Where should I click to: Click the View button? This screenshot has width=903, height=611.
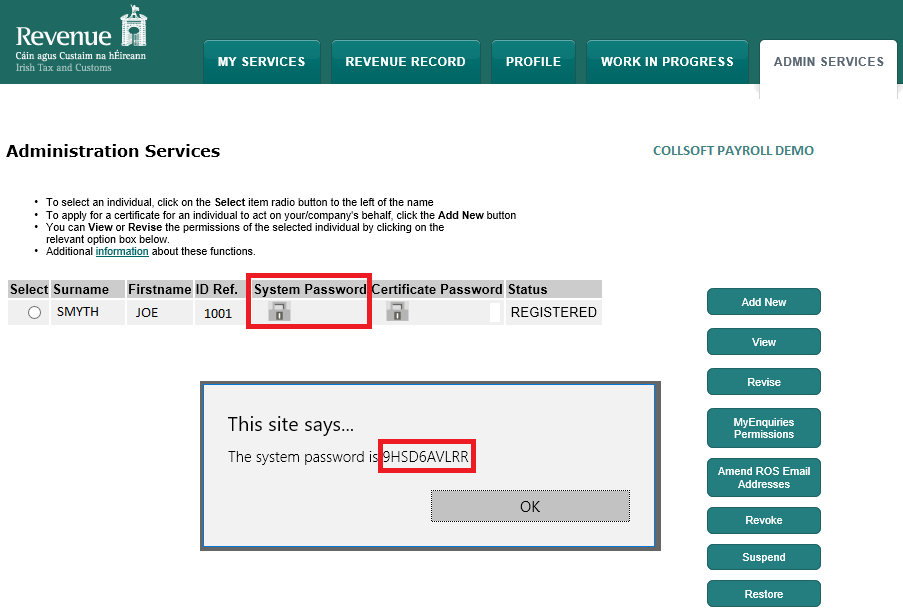click(763, 342)
